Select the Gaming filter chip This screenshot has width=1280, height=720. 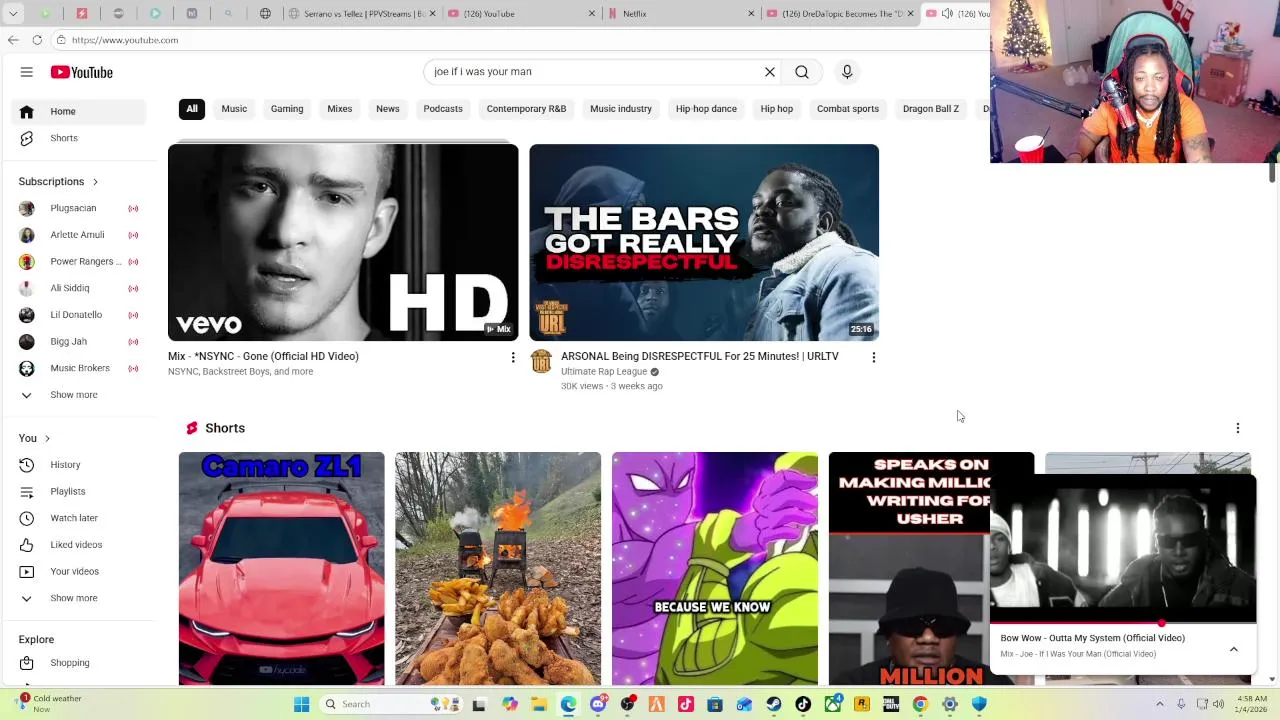pos(287,109)
